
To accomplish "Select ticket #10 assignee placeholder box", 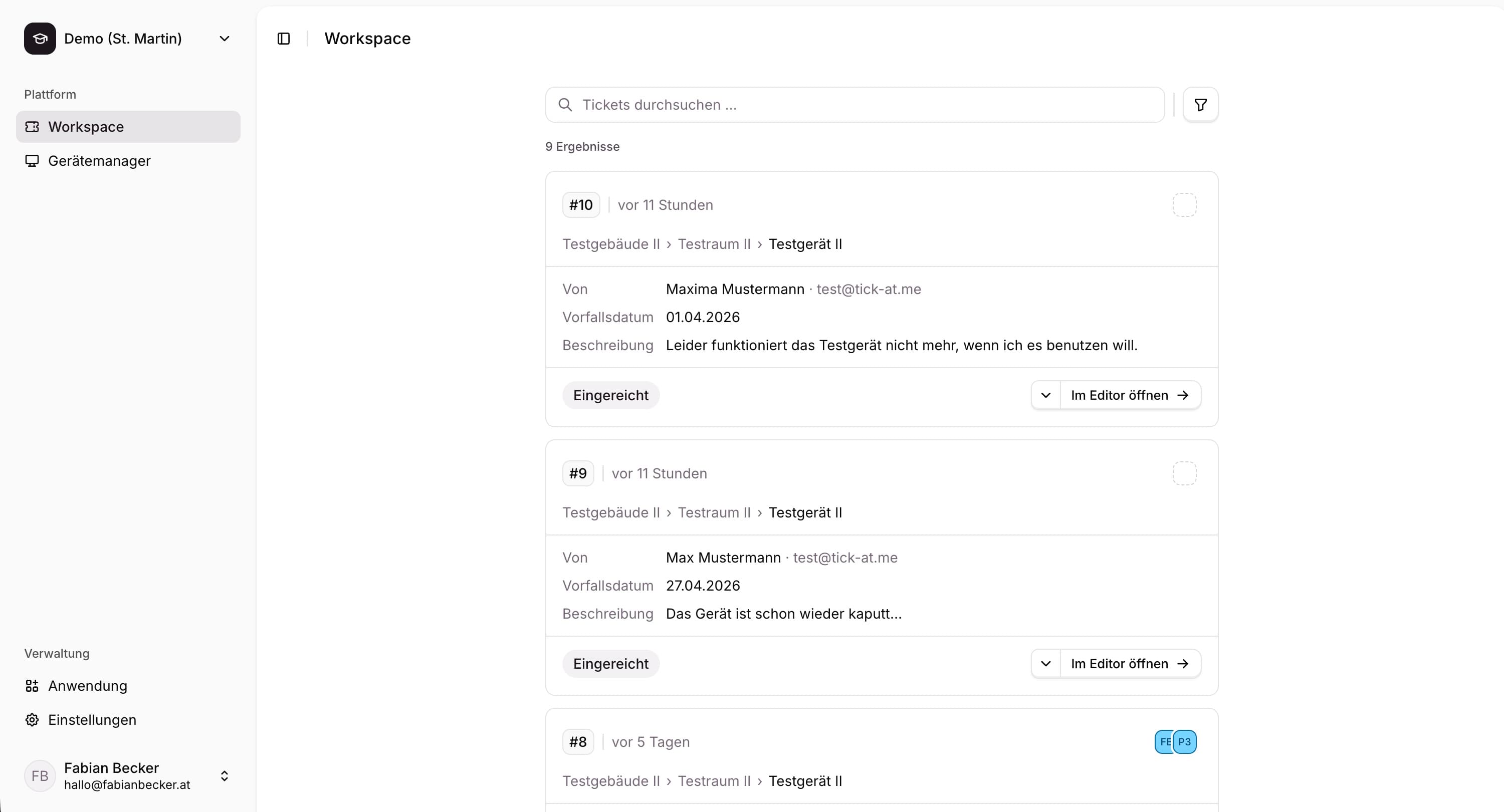I will pos(1184,205).
